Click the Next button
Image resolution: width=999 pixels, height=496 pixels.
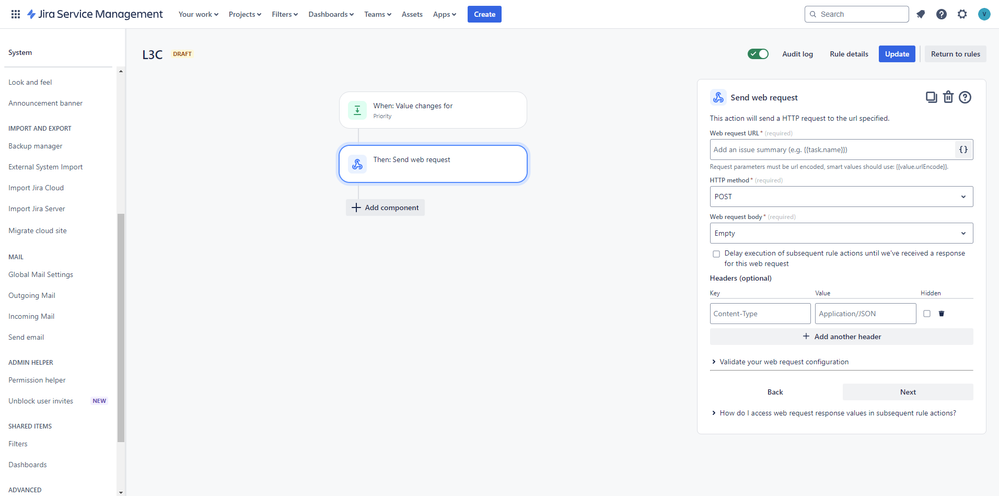coord(908,392)
